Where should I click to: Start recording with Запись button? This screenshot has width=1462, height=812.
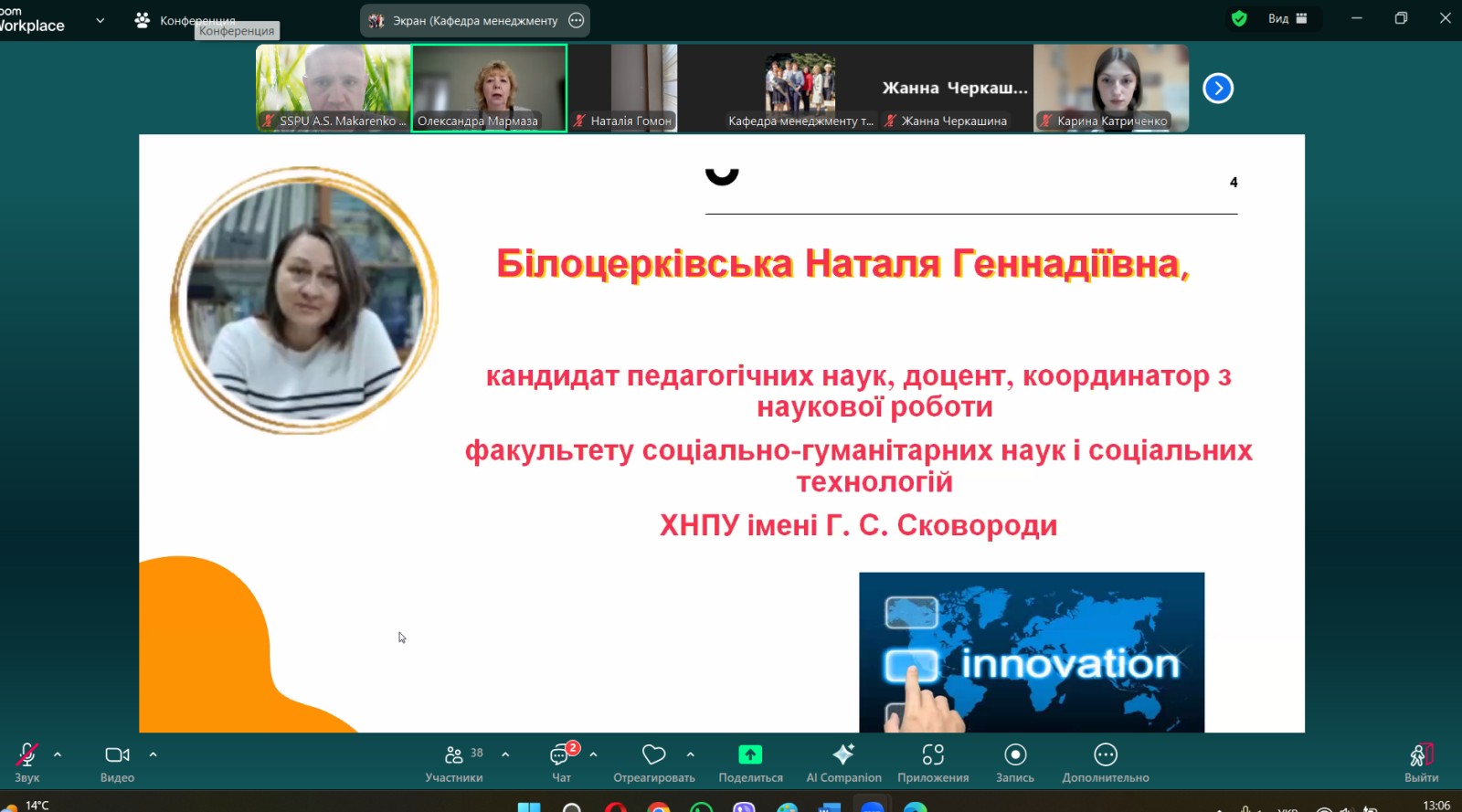click(1014, 763)
